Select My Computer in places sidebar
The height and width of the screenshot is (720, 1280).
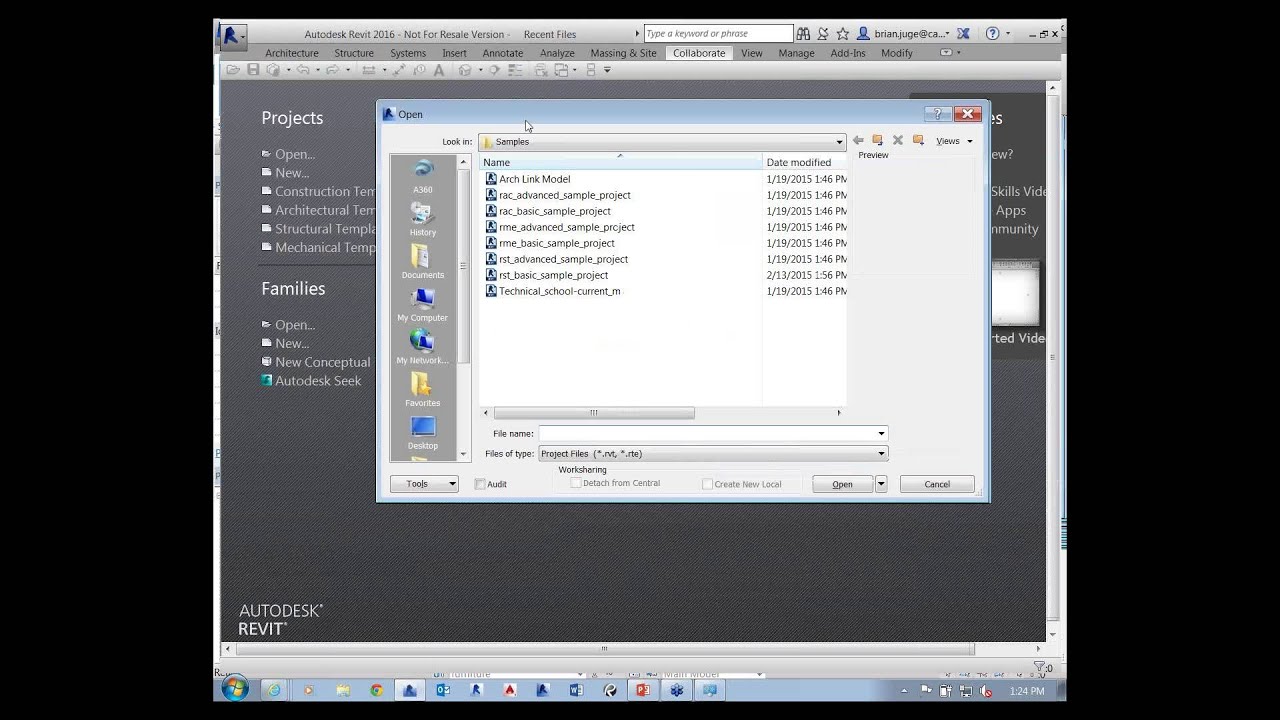pos(423,304)
